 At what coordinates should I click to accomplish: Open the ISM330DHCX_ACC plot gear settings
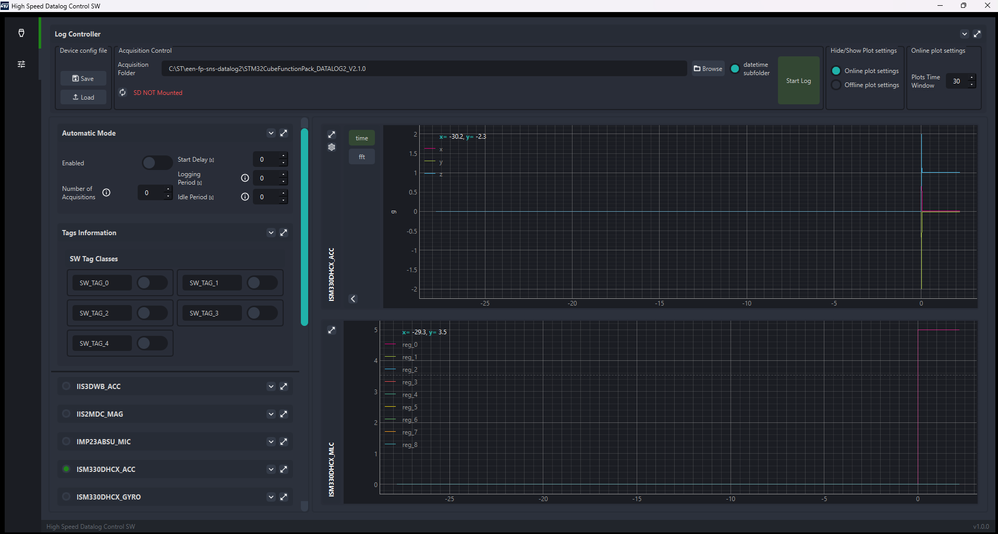point(332,147)
